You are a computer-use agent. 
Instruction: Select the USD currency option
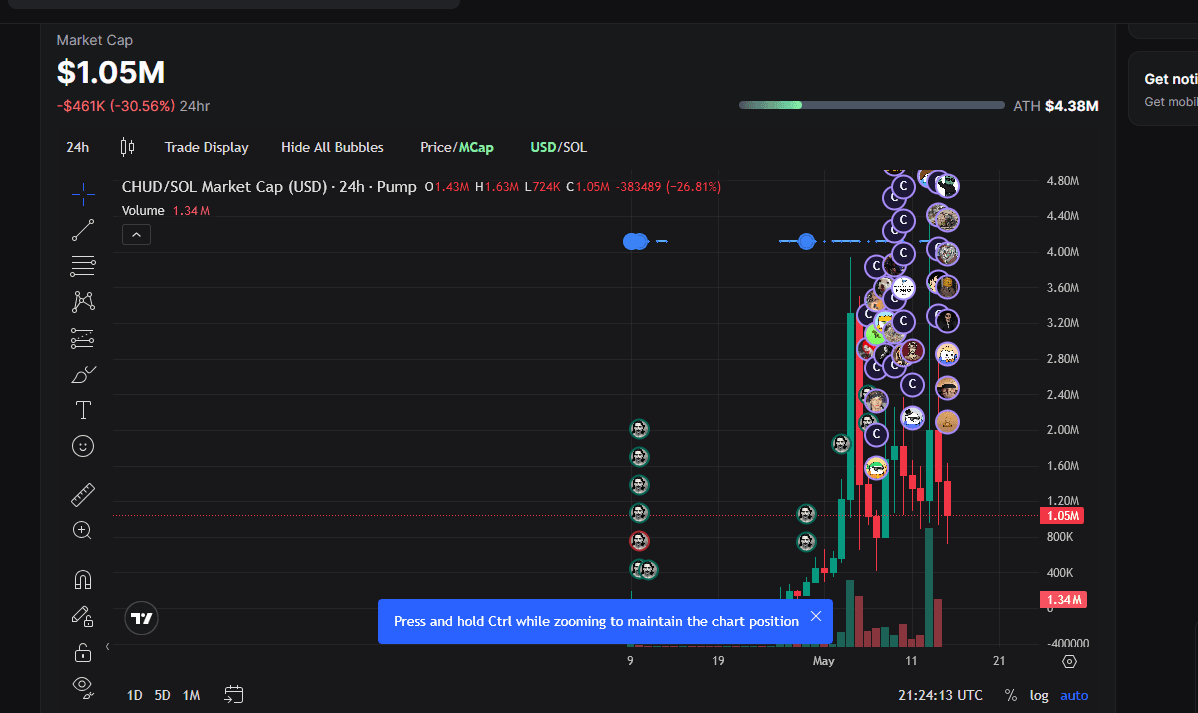click(x=543, y=147)
